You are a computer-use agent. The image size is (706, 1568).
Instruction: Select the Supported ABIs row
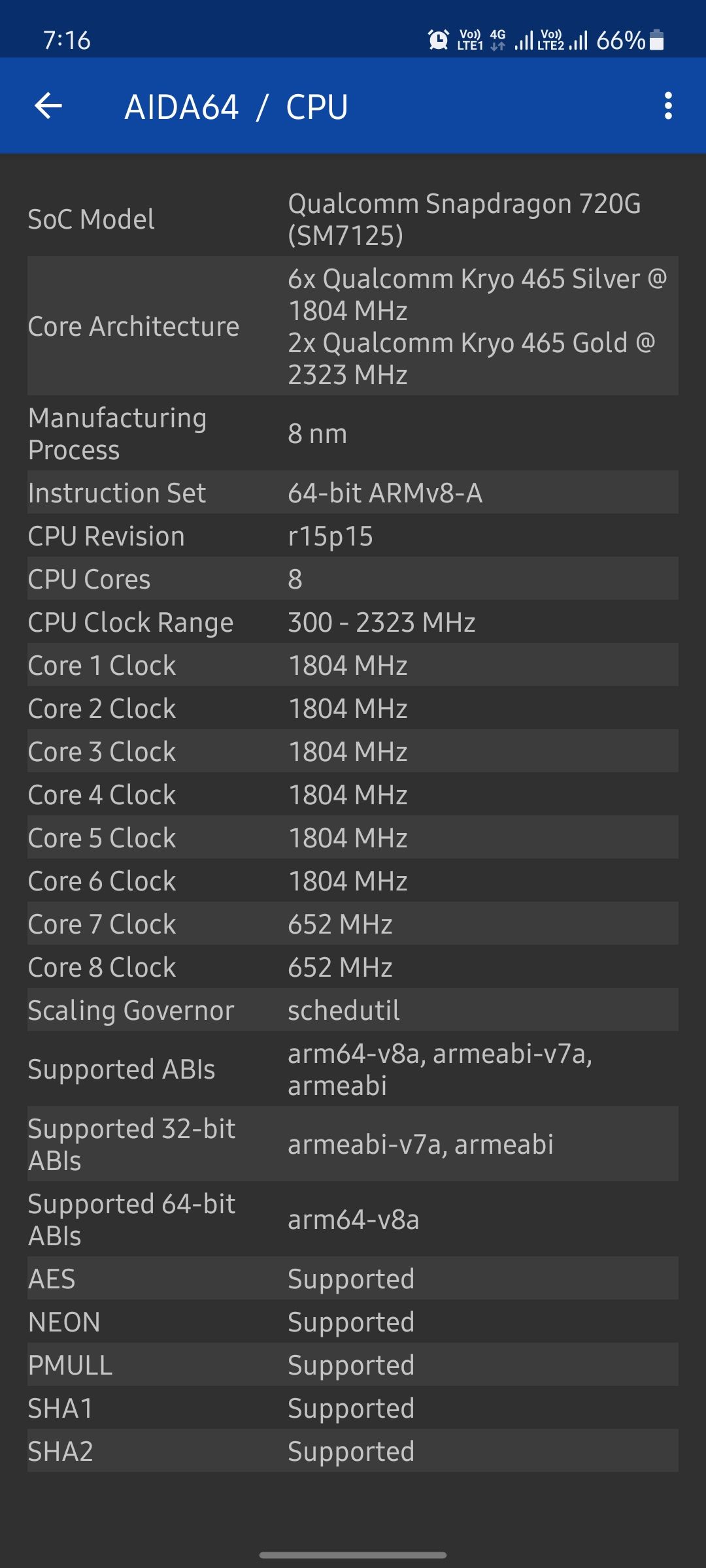353,1070
